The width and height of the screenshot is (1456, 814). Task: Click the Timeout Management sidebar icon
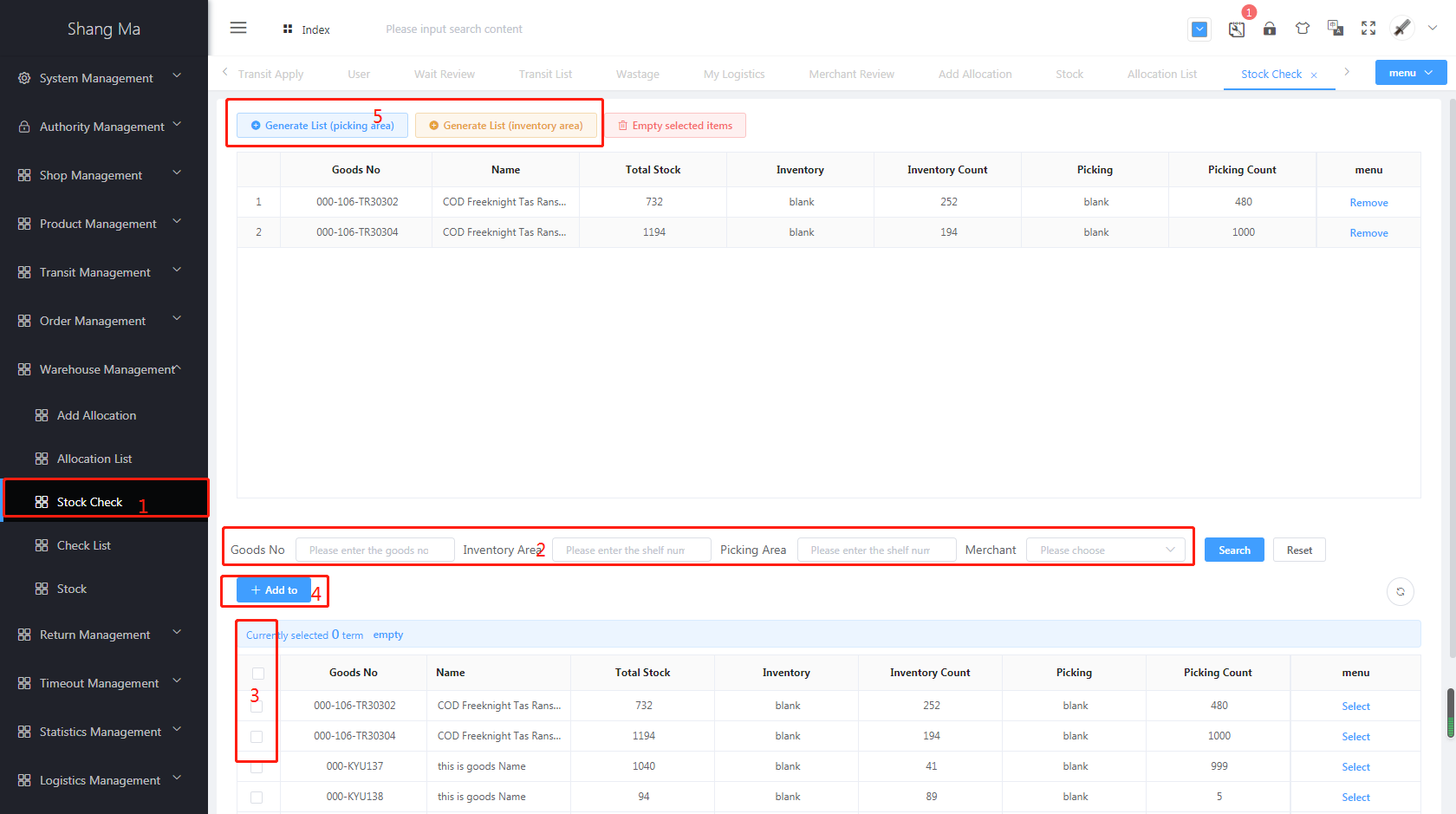pos(24,683)
